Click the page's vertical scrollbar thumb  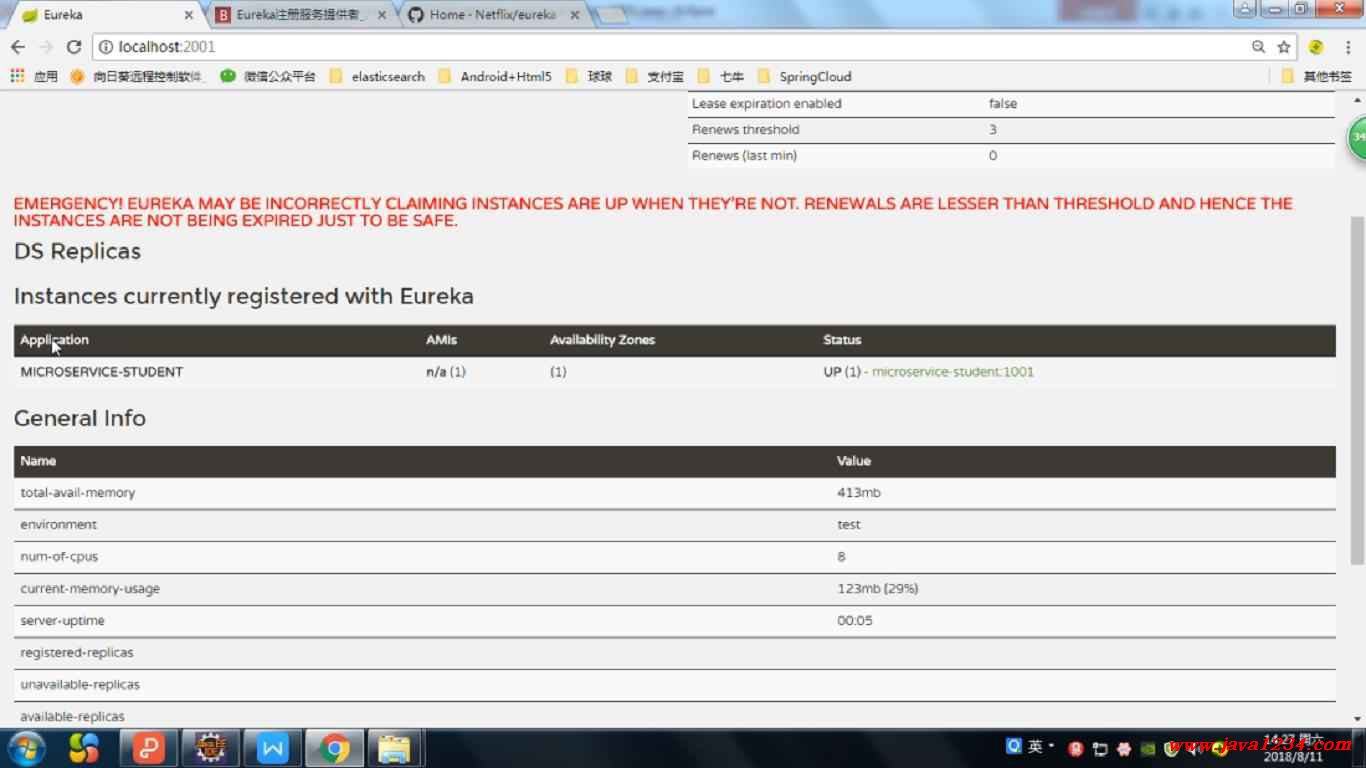1357,390
